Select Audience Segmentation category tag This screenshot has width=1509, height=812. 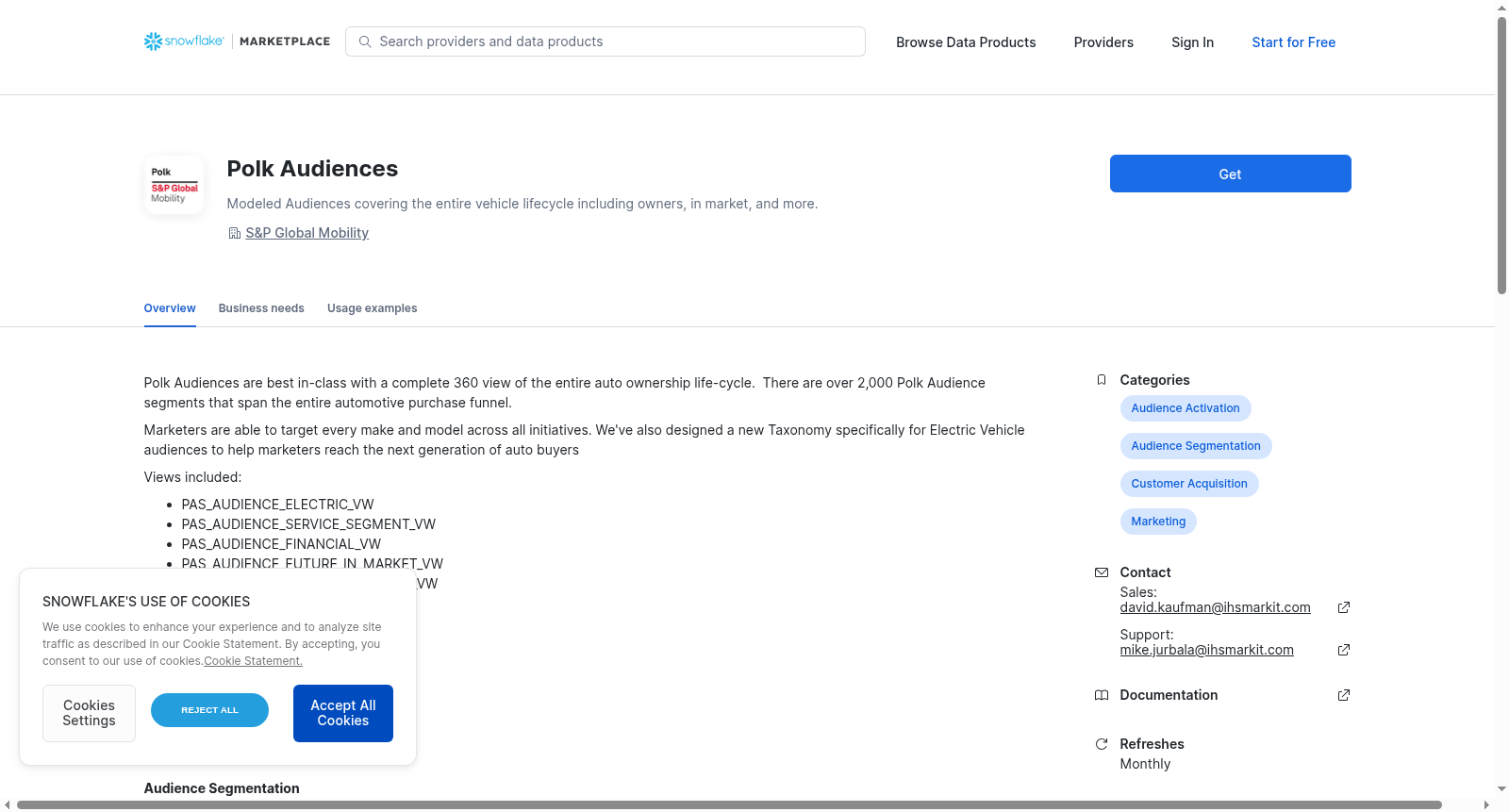(1196, 446)
